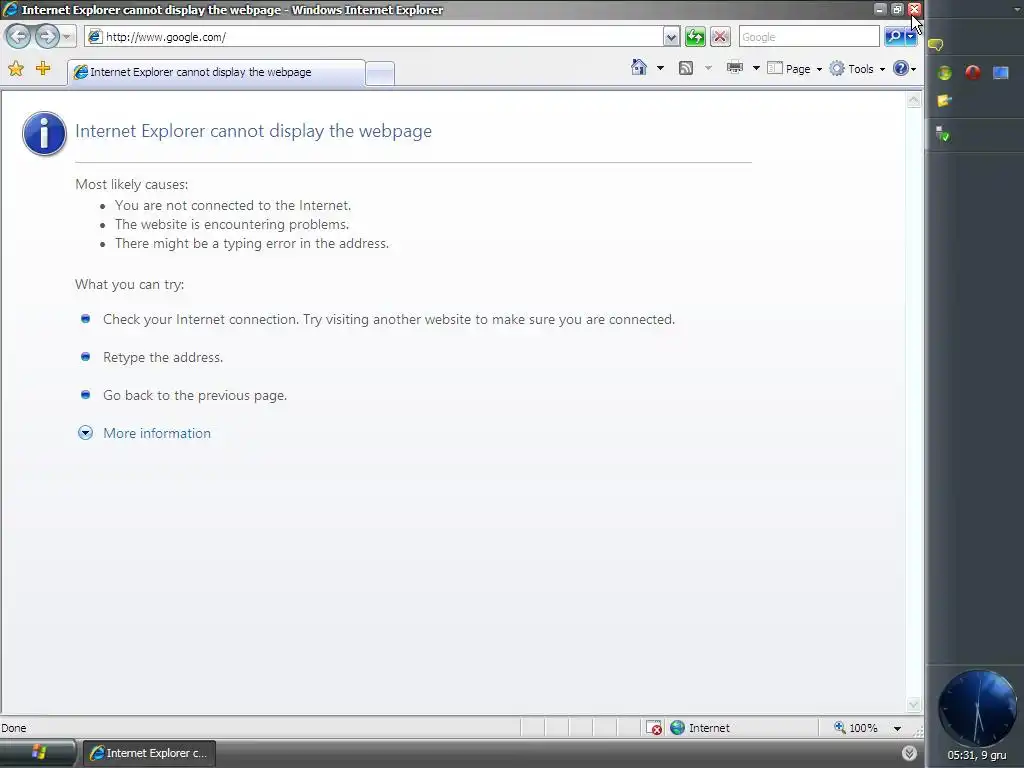The height and width of the screenshot is (768, 1024).
Task: Click the Internet Explorer title bar icon
Action: tap(9, 9)
